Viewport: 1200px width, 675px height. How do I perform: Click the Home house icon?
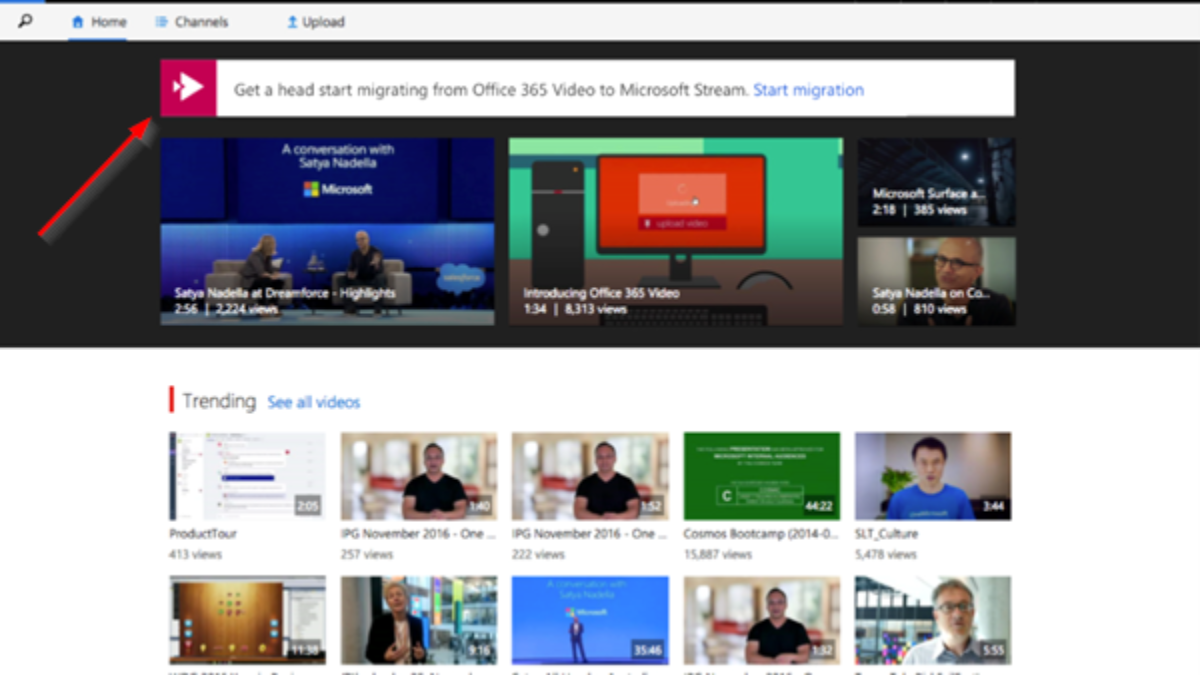point(78,21)
